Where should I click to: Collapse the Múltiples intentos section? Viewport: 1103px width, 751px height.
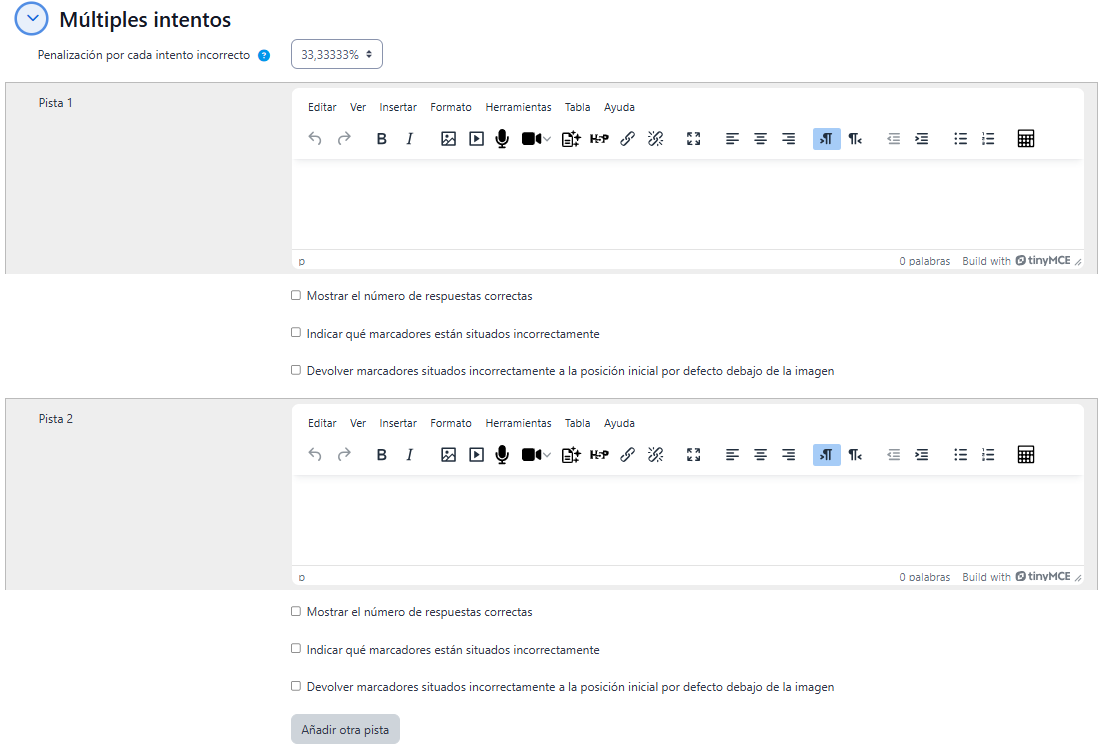(32, 19)
